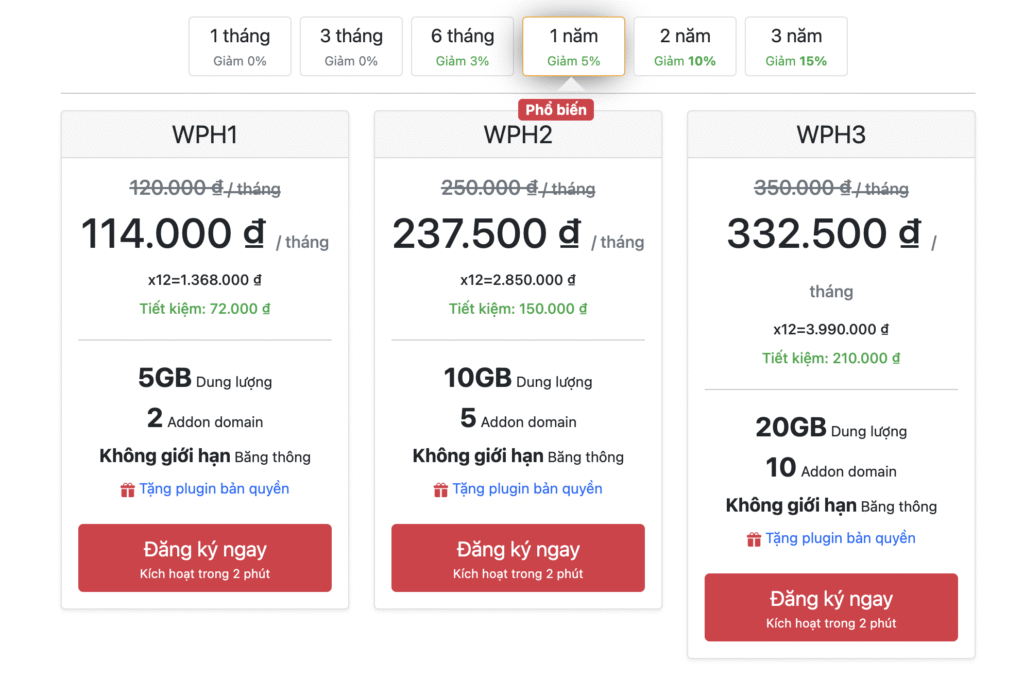This screenshot has width=1024, height=678.
Task: Click the gift icon in WPH1 plan
Action: [x=127, y=490]
